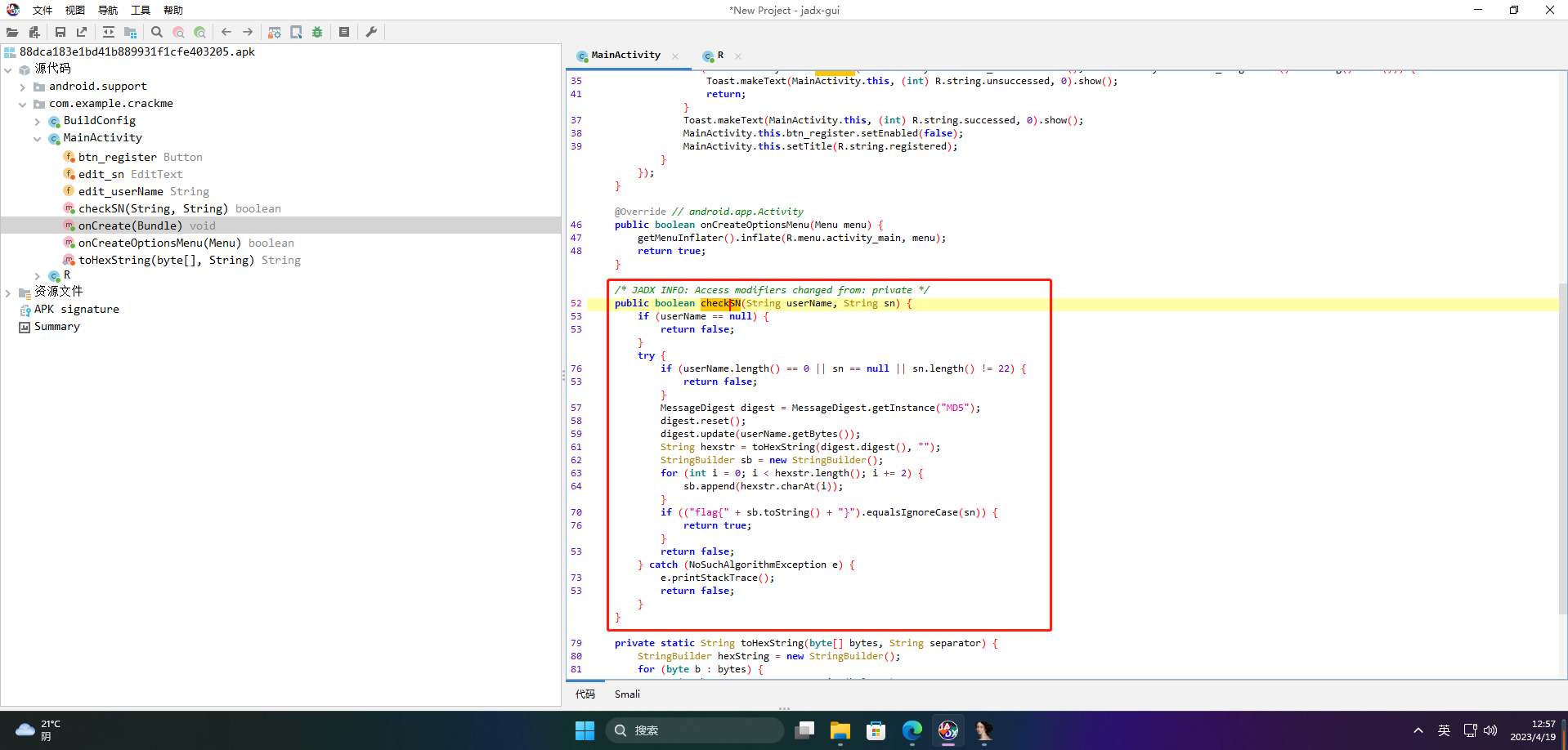
Task: Select the btn_register Button field
Action: 140,157
